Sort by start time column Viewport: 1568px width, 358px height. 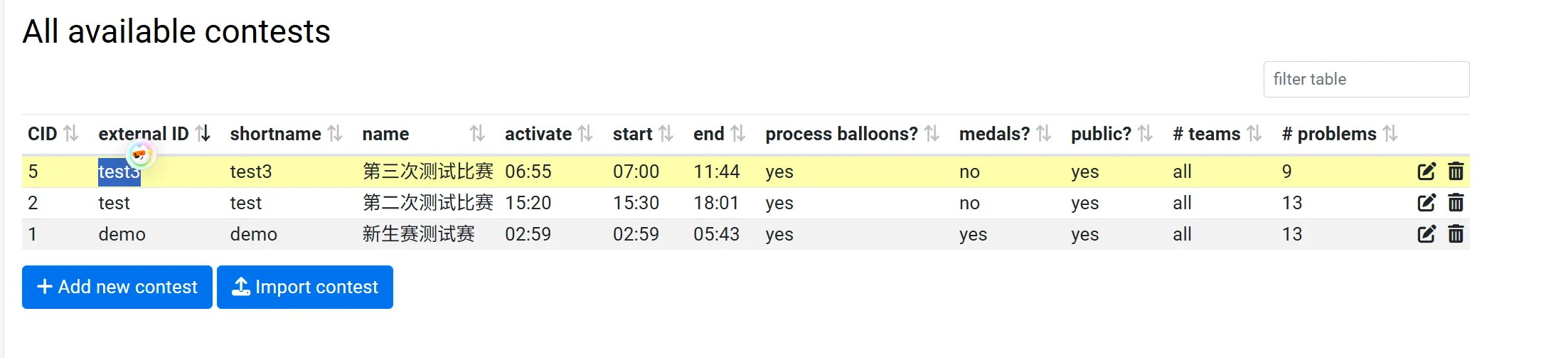[666, 134]
